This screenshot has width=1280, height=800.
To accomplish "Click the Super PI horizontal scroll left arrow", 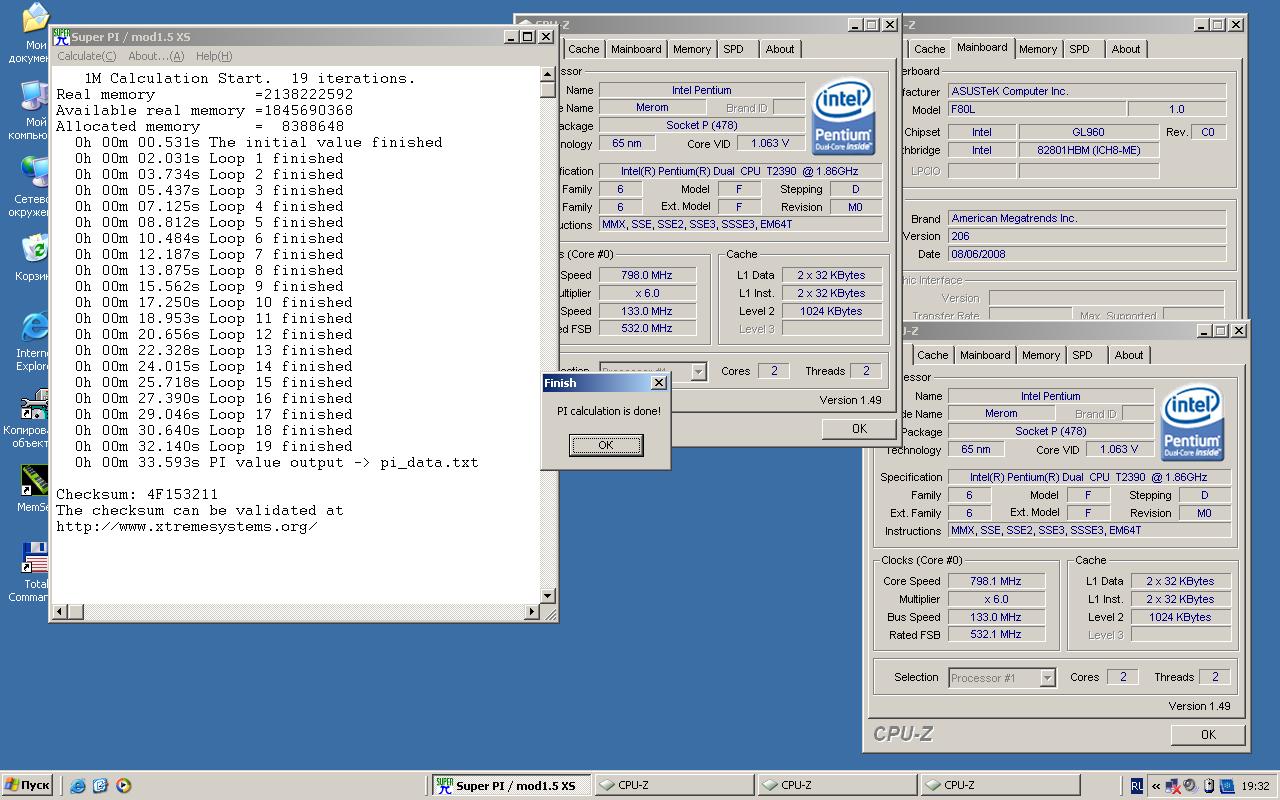I will pos(59,611).
